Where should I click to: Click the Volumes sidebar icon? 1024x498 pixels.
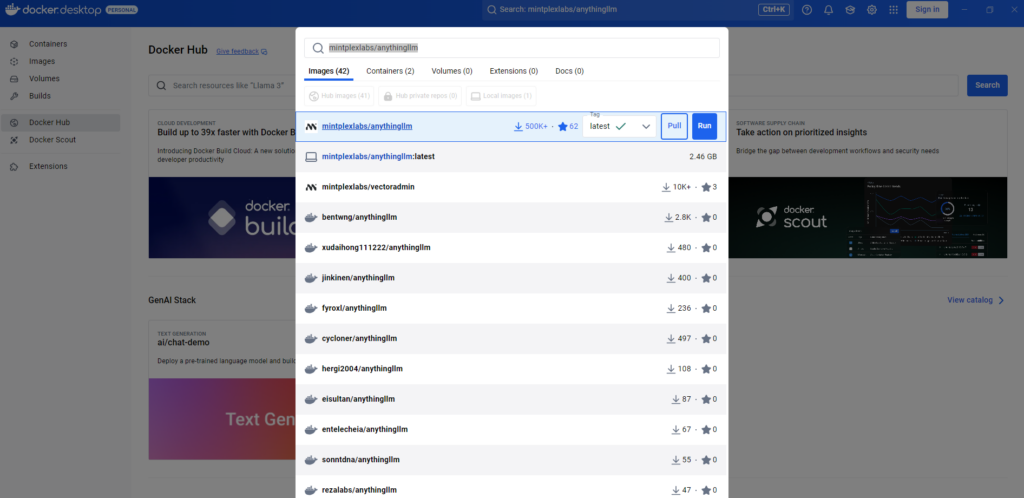[14, 78]
